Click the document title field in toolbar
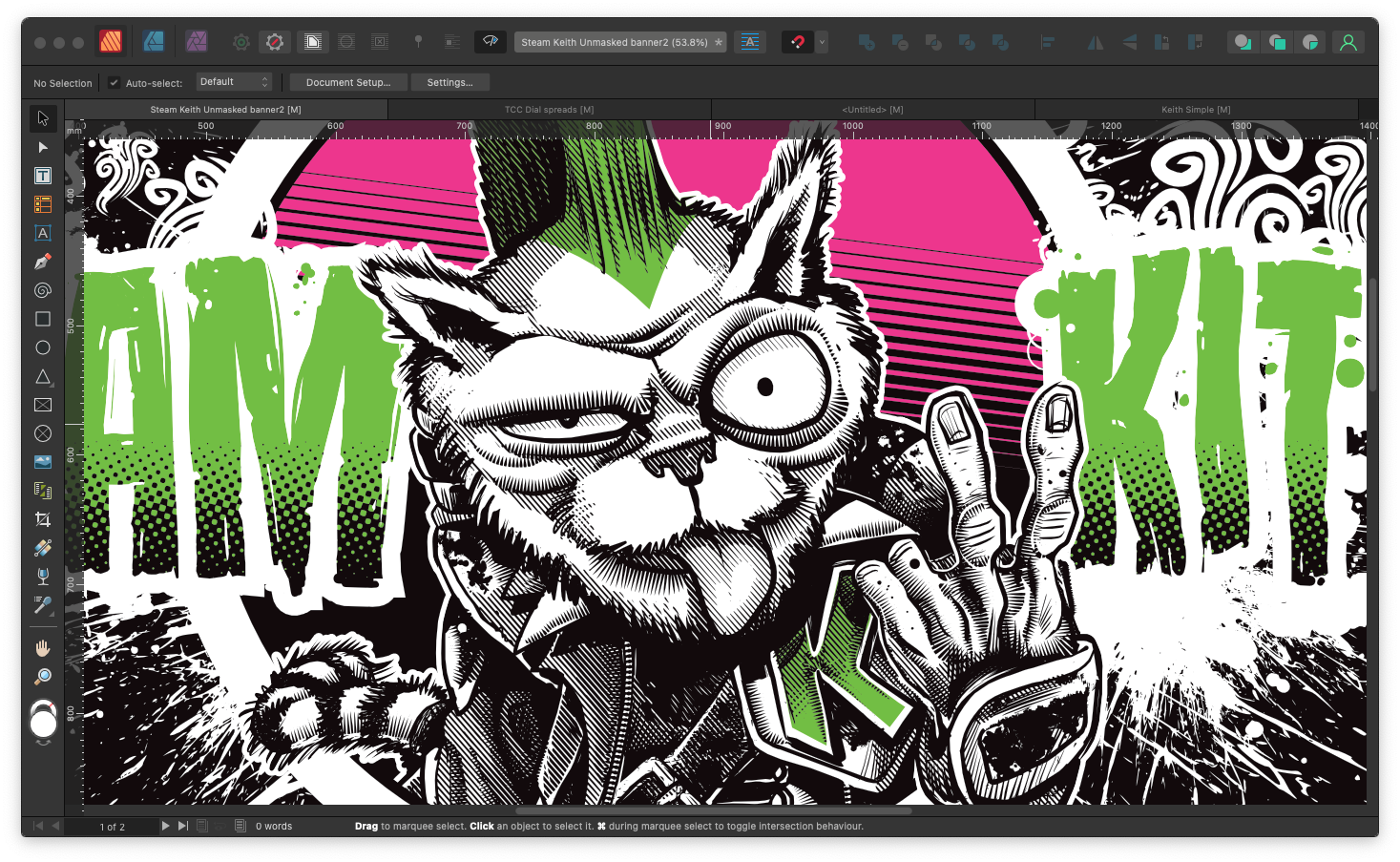 620,42
